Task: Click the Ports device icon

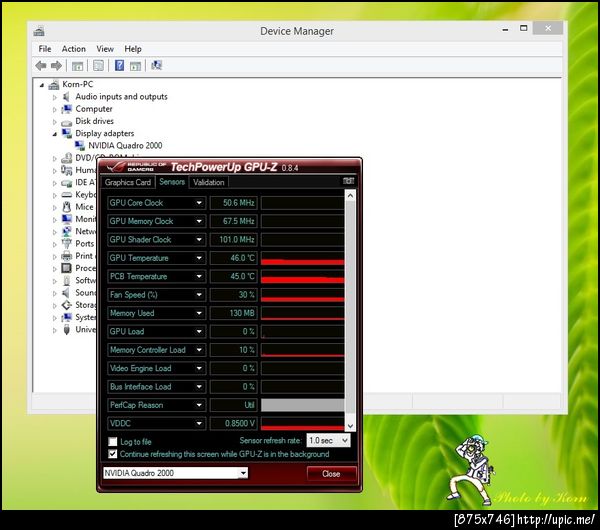Action: [67, 243]
